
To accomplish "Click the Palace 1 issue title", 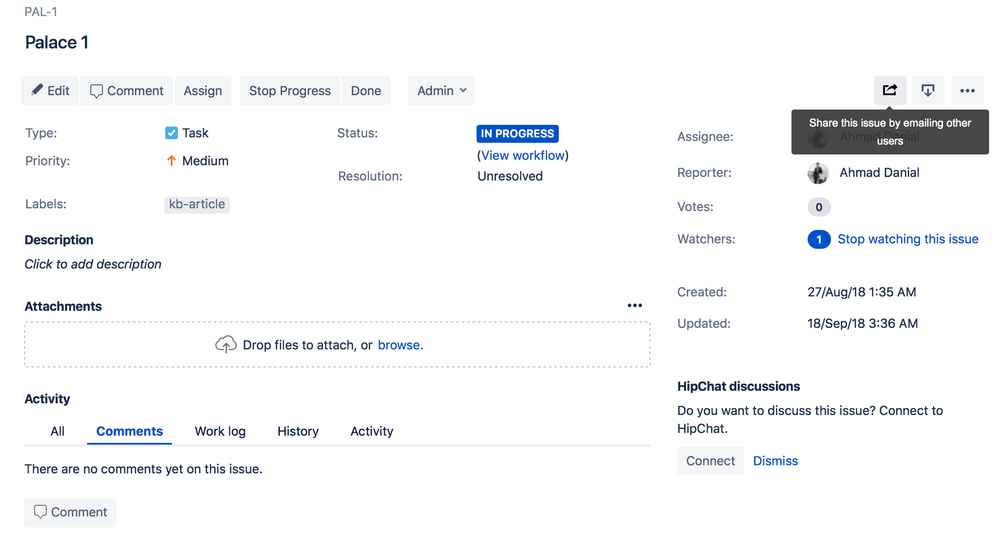I will pyautogui.click(x=57, y=42).
